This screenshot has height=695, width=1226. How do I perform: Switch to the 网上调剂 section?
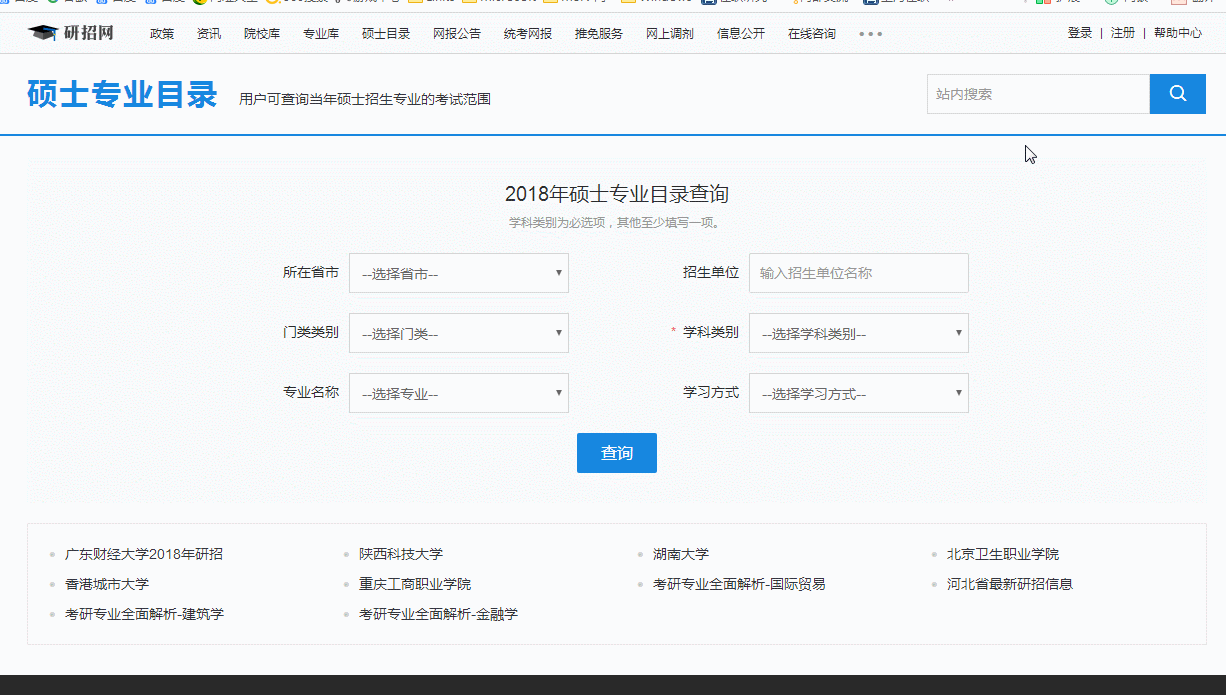pyautogui.click(x=668, y=33)
